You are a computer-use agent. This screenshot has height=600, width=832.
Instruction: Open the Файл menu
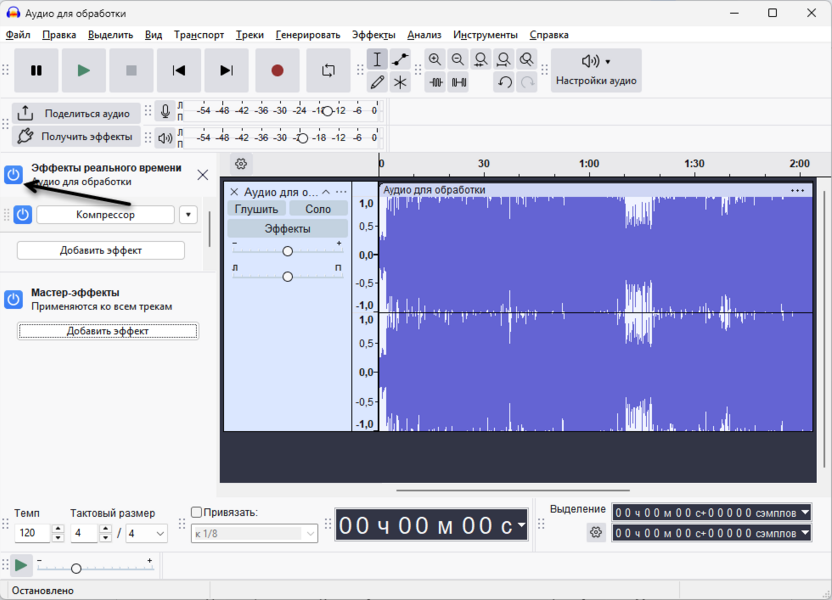click(x=18, y=35)
